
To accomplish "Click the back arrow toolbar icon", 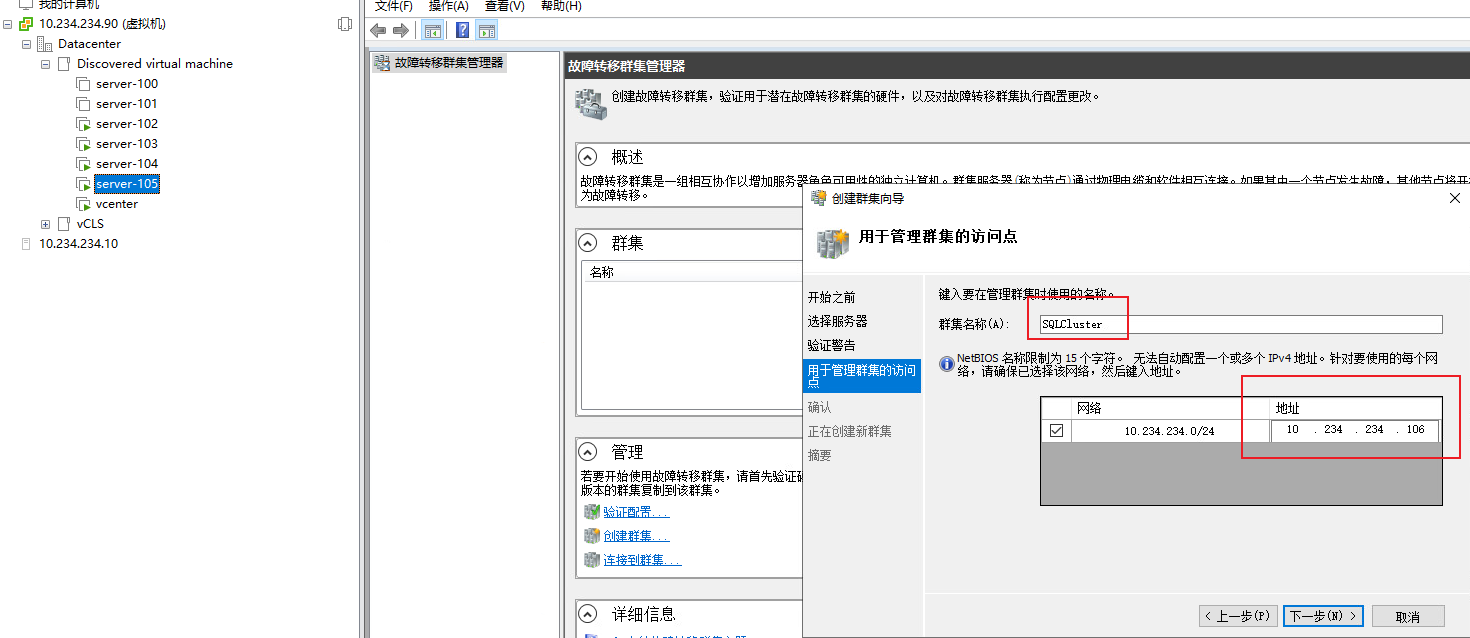I will click(378, 30).
